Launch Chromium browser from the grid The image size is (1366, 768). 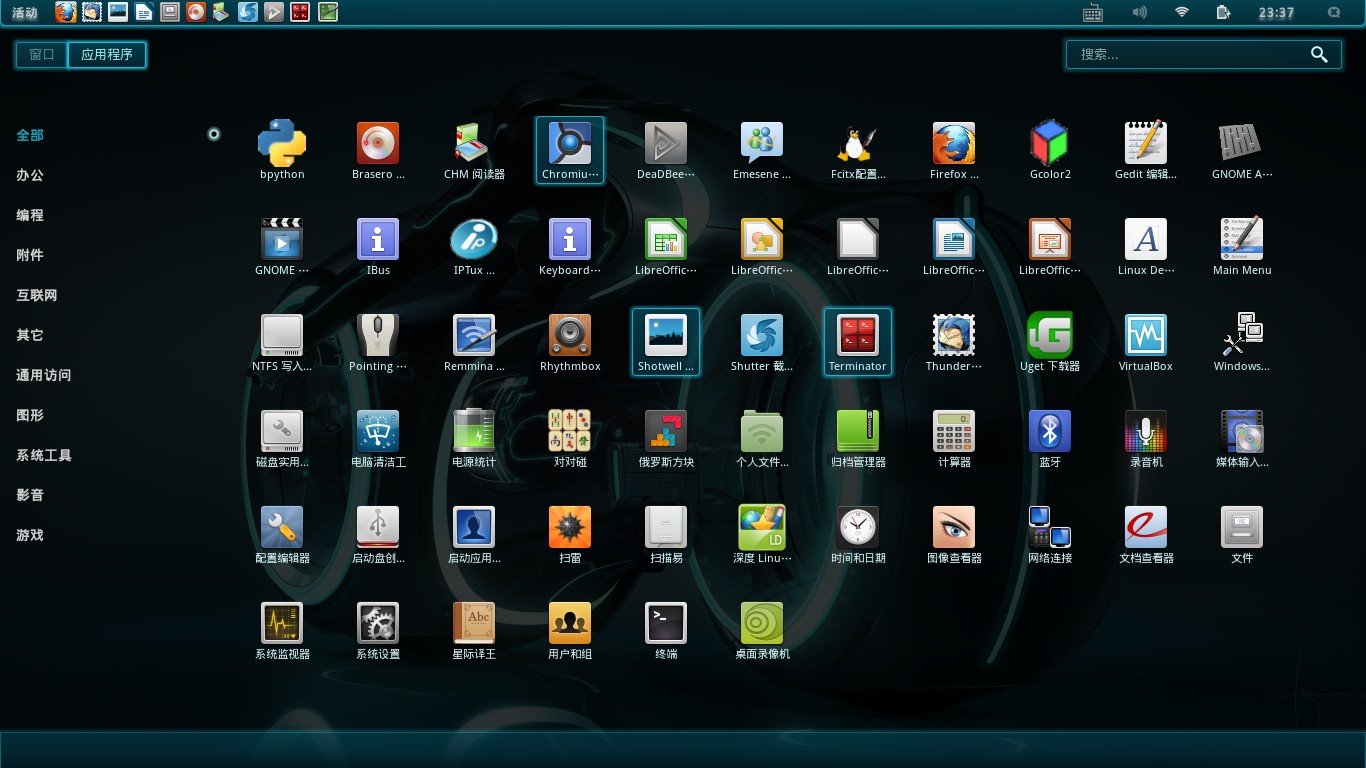coord(570,151)
